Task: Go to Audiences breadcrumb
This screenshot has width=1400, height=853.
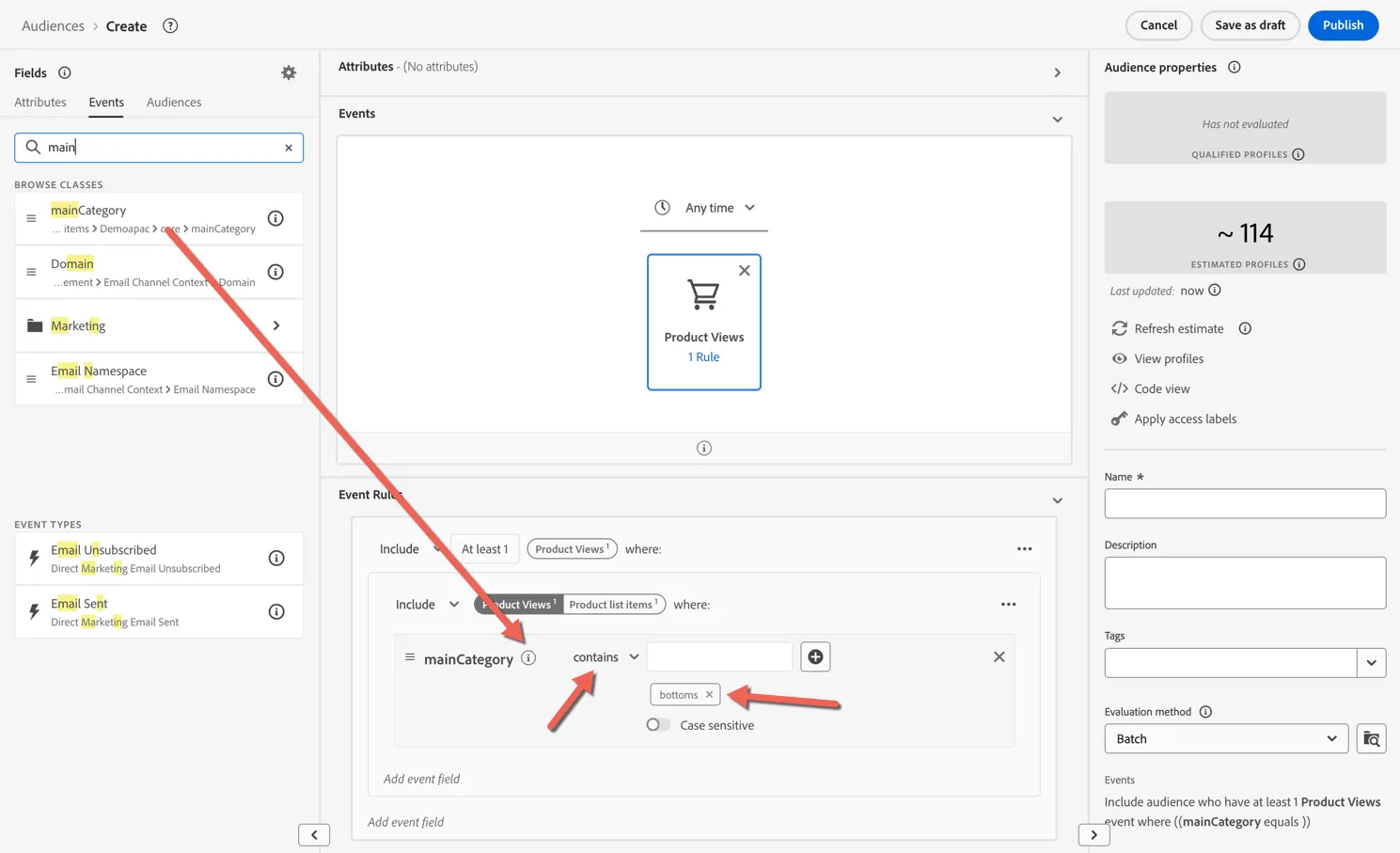Action: coord(53,25)
